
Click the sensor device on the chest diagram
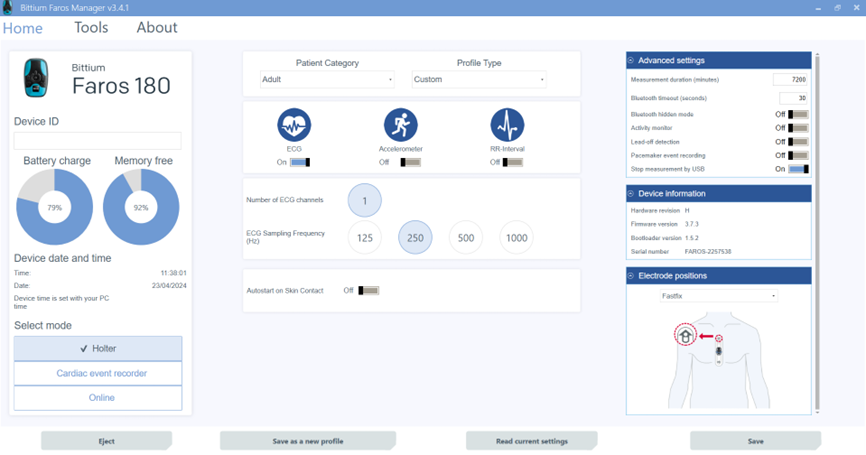click(719, 351)
